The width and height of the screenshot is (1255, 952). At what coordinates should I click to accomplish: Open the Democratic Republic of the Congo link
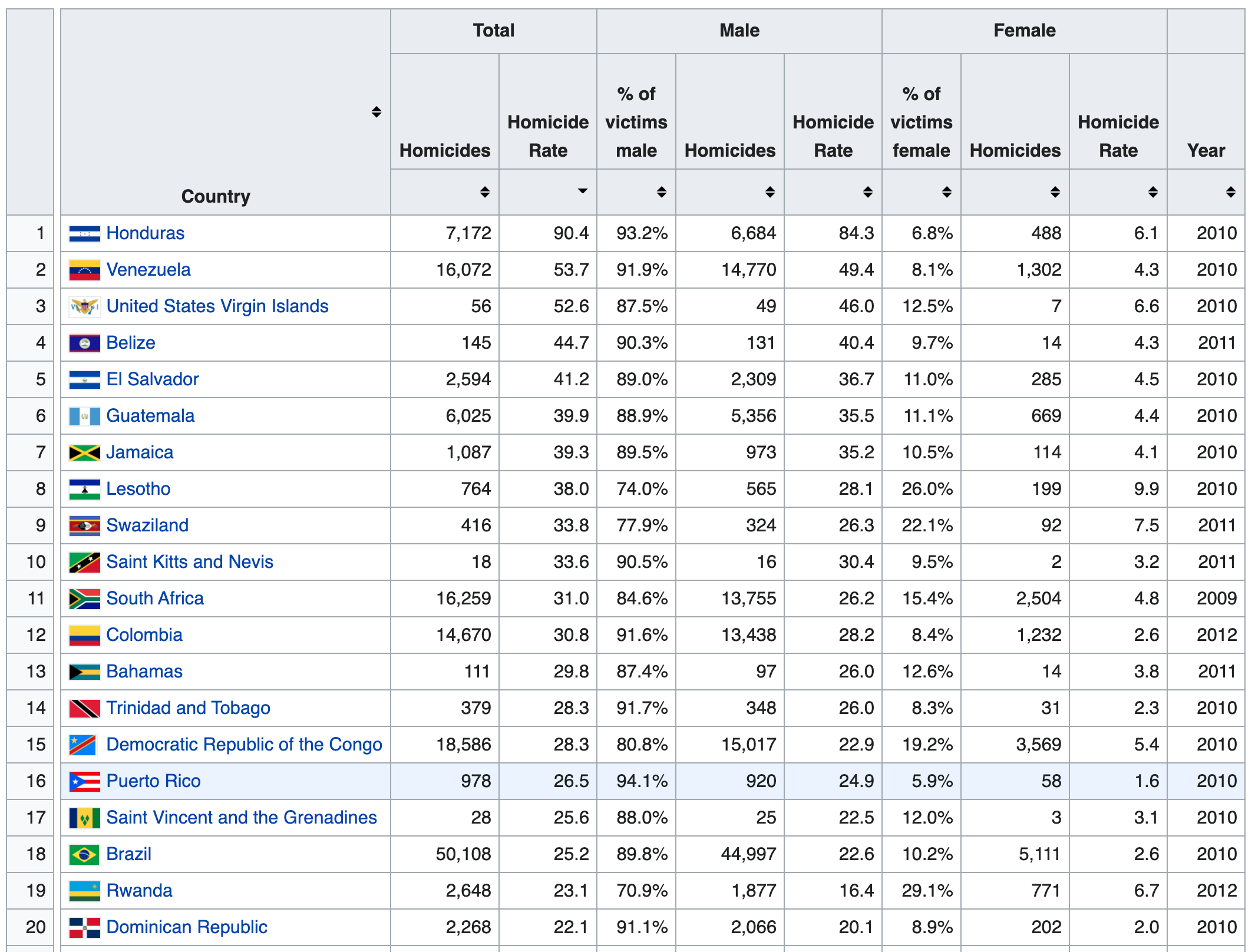(x=244, y=745)
